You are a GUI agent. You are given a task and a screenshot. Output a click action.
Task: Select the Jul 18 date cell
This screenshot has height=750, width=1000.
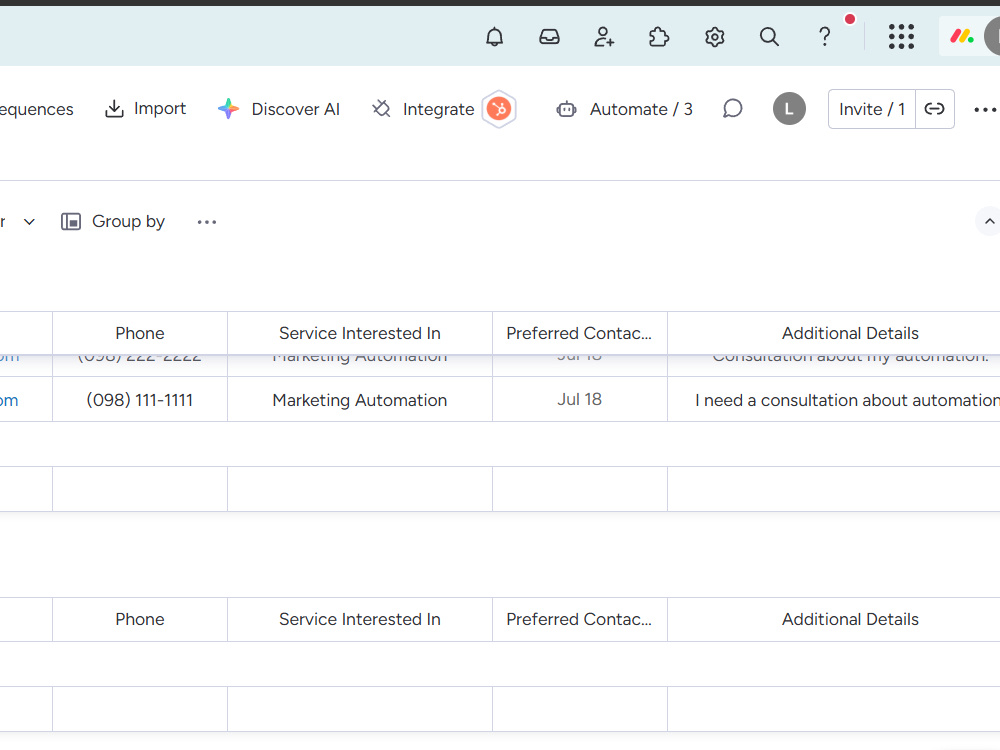(x=580, y=399)
